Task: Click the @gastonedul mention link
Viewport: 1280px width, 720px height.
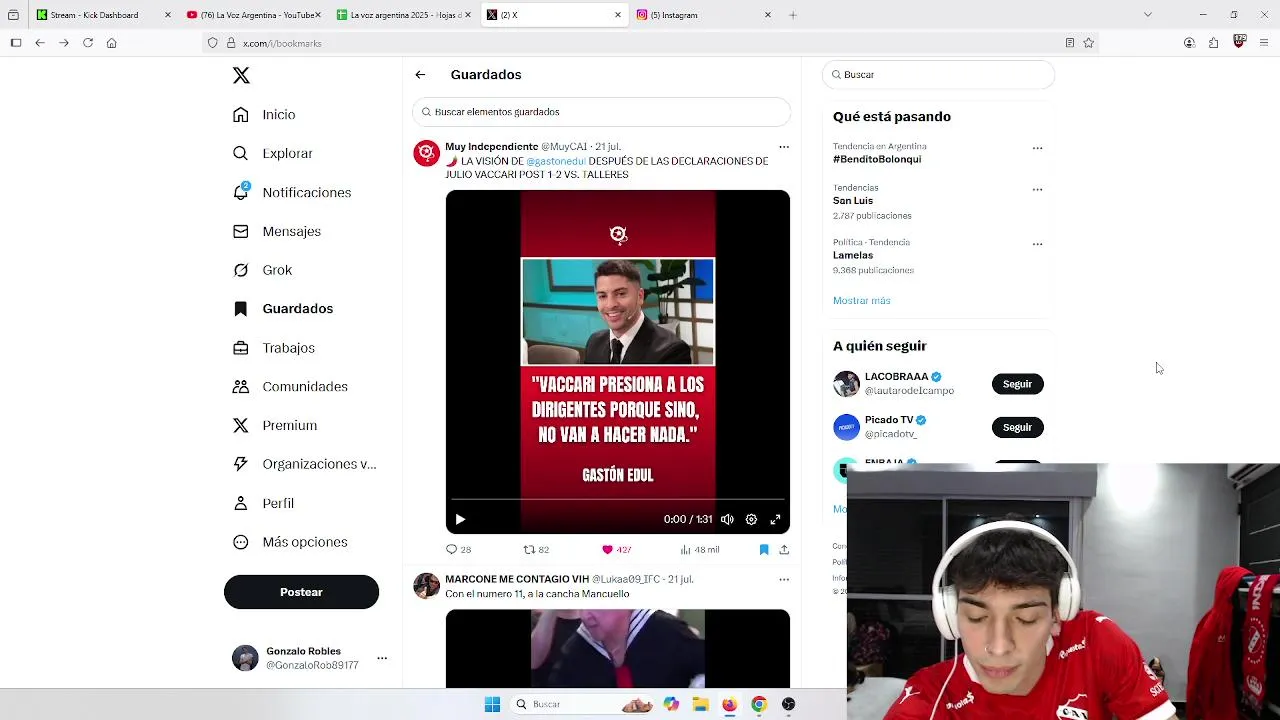Action: tap(556, 161)
